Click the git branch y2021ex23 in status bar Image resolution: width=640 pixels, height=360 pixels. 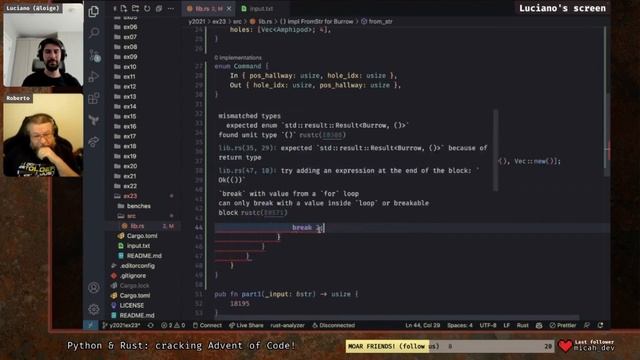(121, 325)
